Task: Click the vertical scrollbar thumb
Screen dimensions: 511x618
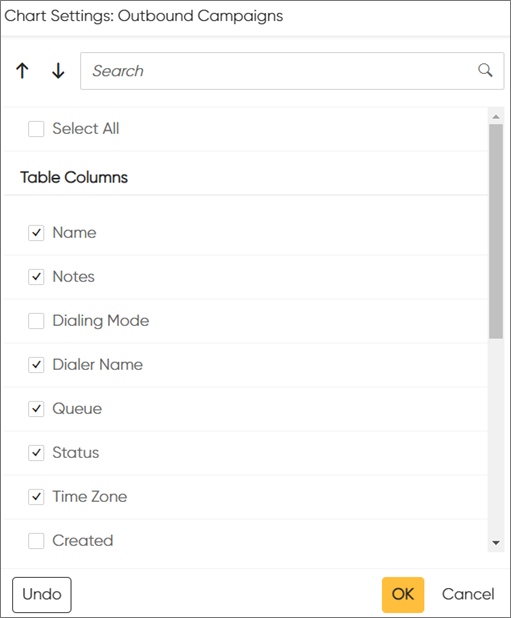Action: click(496, 231)
